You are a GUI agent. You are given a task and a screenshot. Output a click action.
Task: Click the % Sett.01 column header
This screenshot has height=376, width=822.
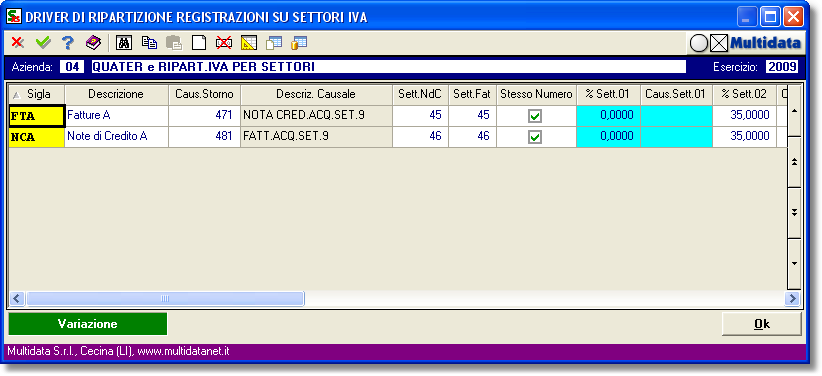point(608,94)
